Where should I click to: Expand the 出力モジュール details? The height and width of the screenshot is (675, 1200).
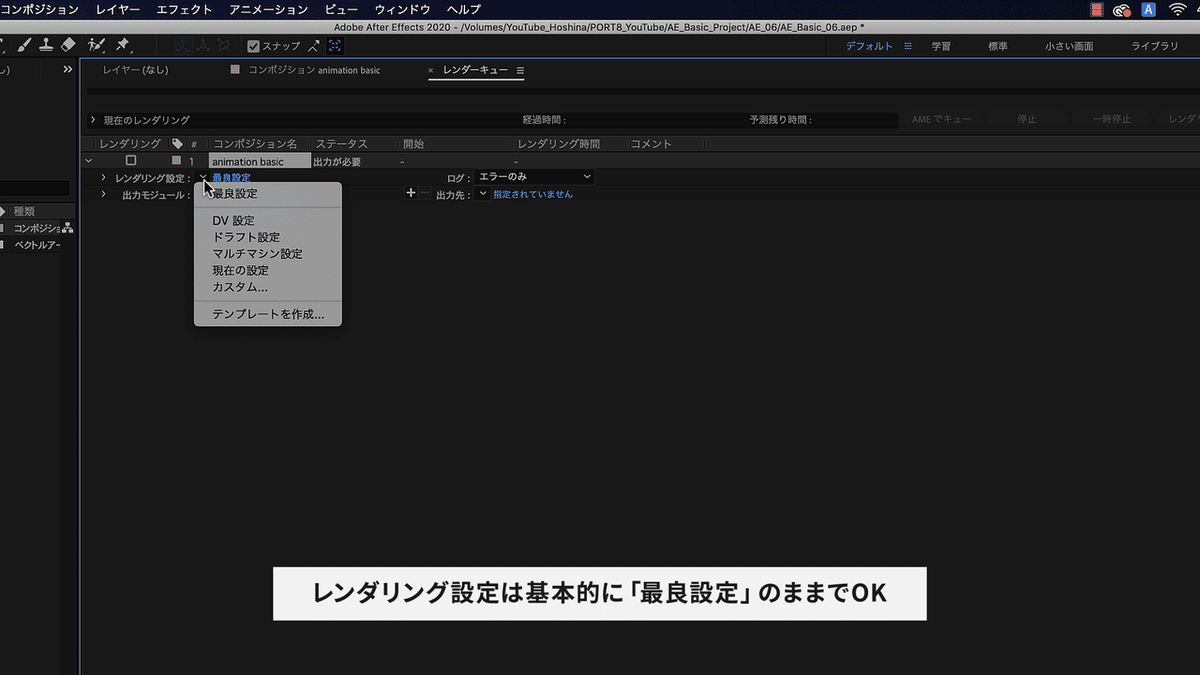click(x=103, y=194)
